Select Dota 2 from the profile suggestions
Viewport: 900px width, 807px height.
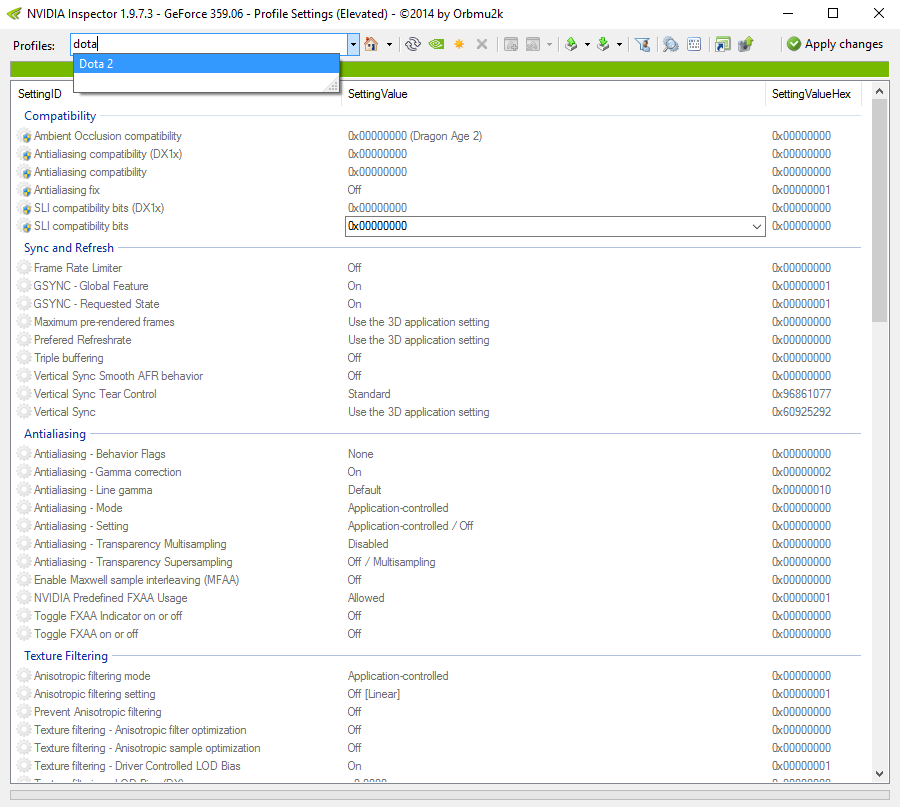pyautogui.click(x=206, y=64)
